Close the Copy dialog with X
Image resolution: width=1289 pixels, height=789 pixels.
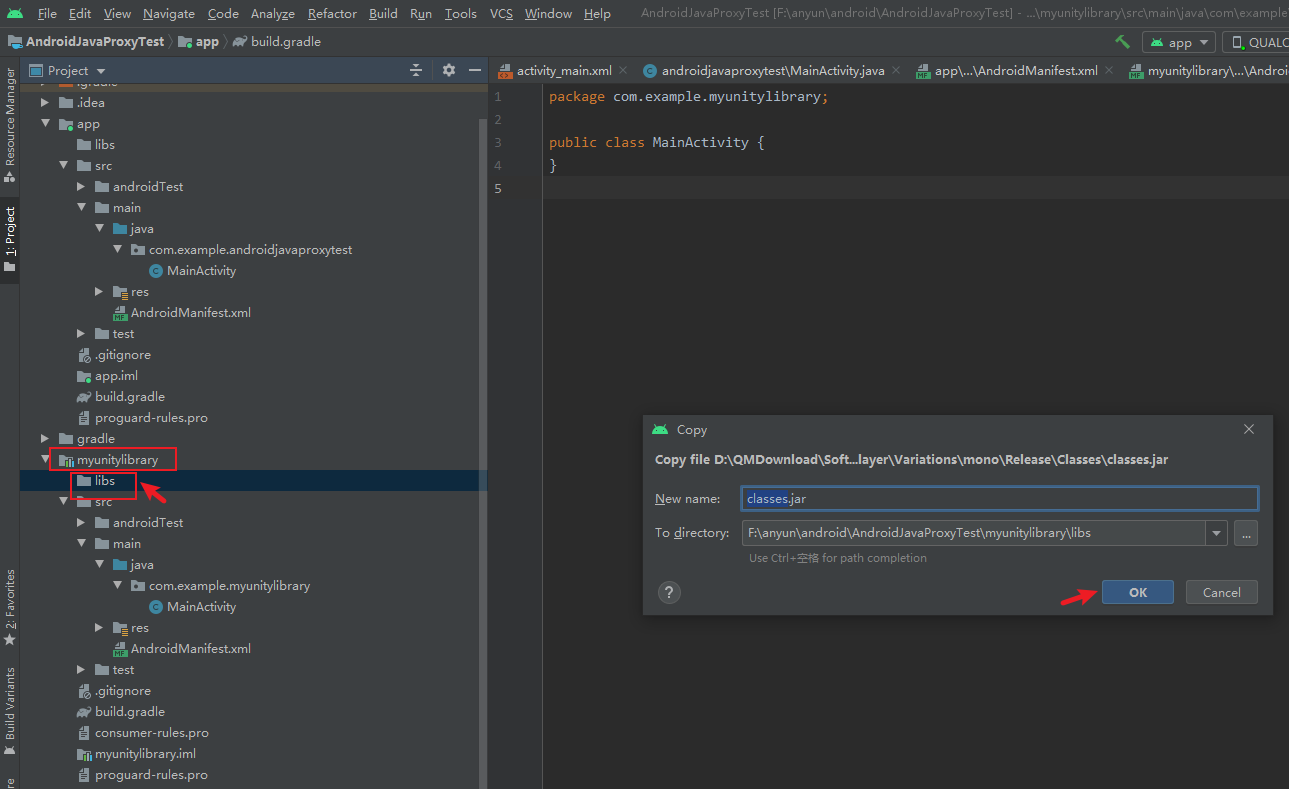(1248, 429)
